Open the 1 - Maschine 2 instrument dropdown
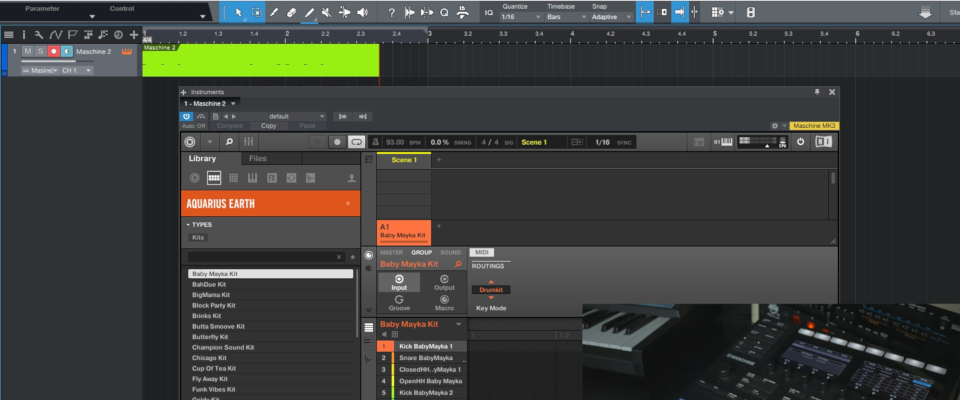The width and height of the screenshot is (960, 400). (x=210, y=104)
